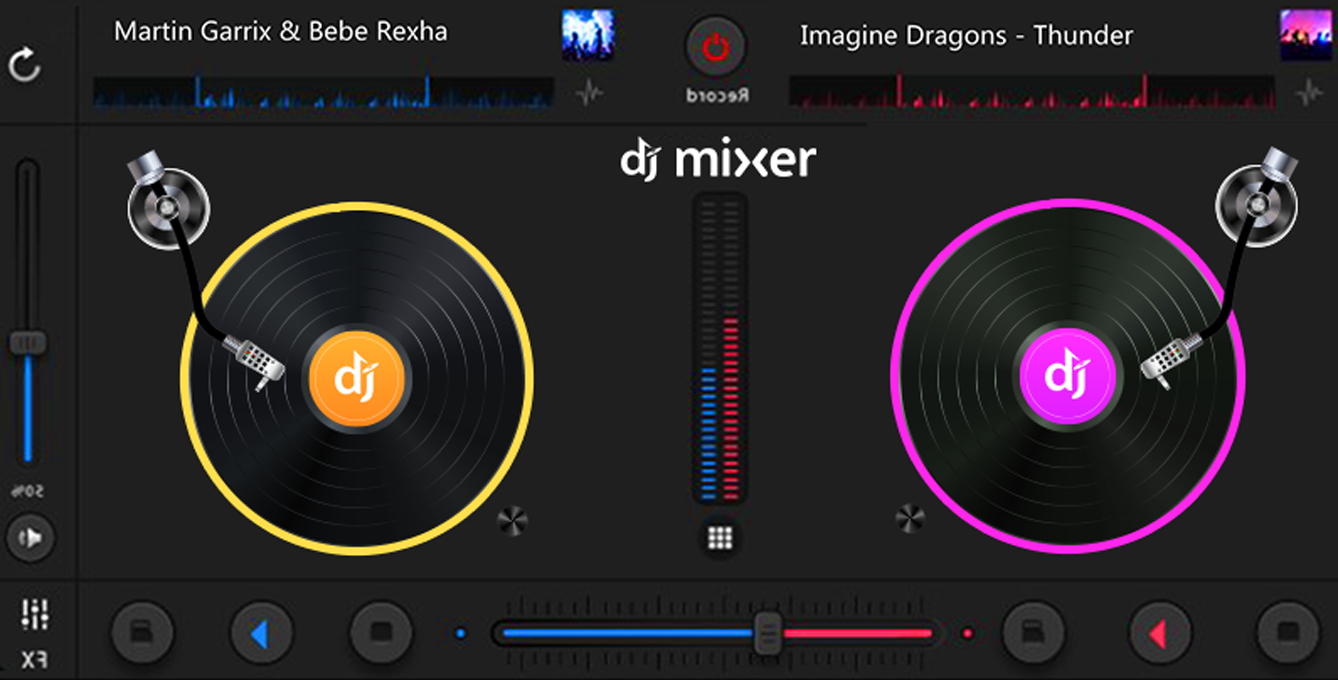This screenshot has width=1338, height=680.
Task: Adjust the left vertical volume slider handle
Action: 27,343
